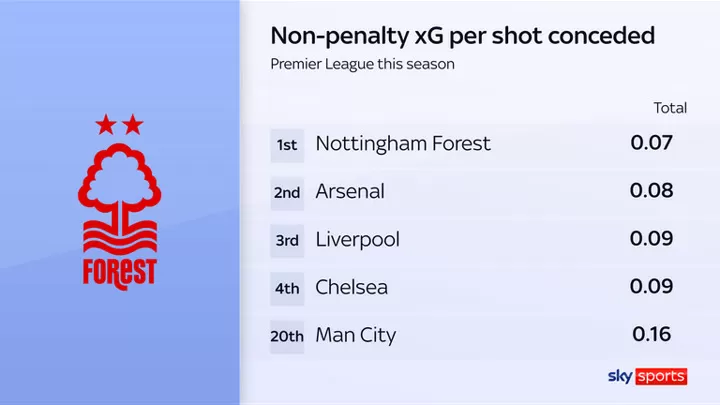Click the 4th rank badge
The width and height of the screenshot is (720, 405).
[287, 289]
